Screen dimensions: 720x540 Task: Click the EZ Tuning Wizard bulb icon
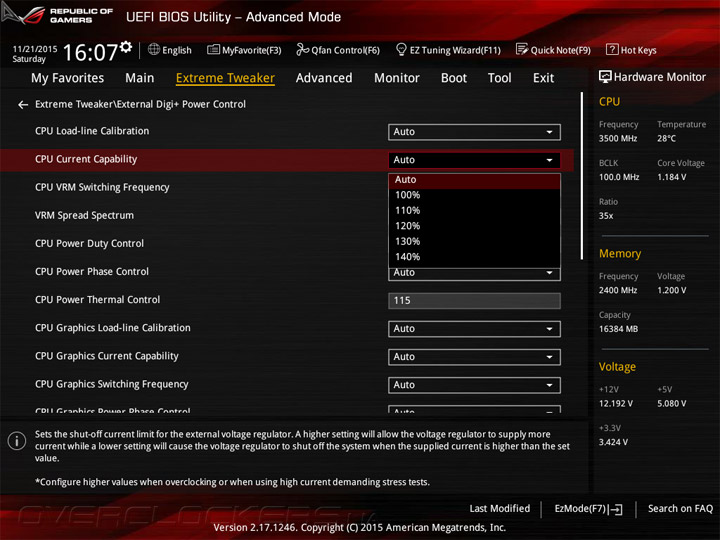[401, 49]
